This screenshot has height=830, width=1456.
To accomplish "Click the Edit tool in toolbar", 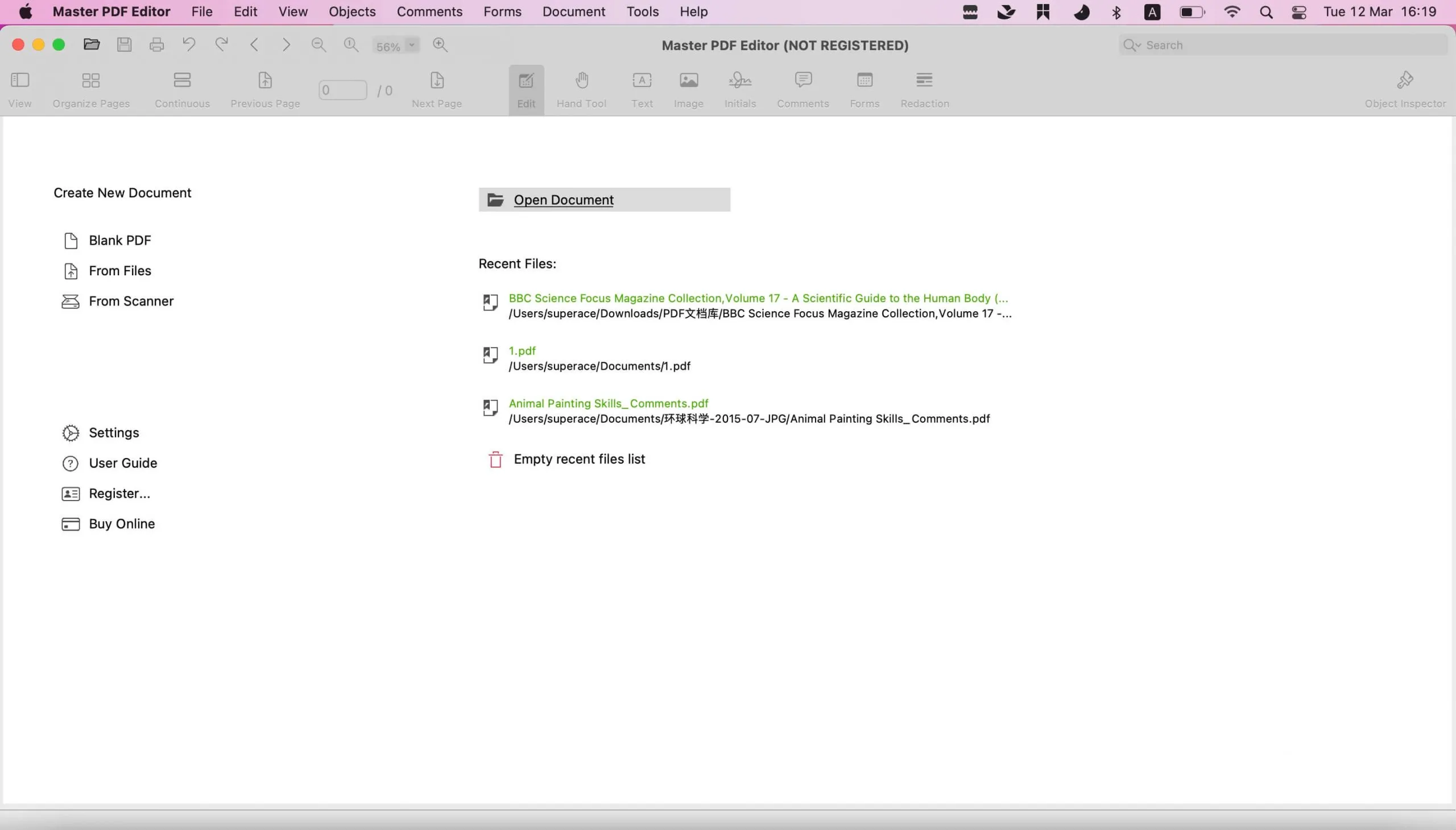I will click(526, 88).
